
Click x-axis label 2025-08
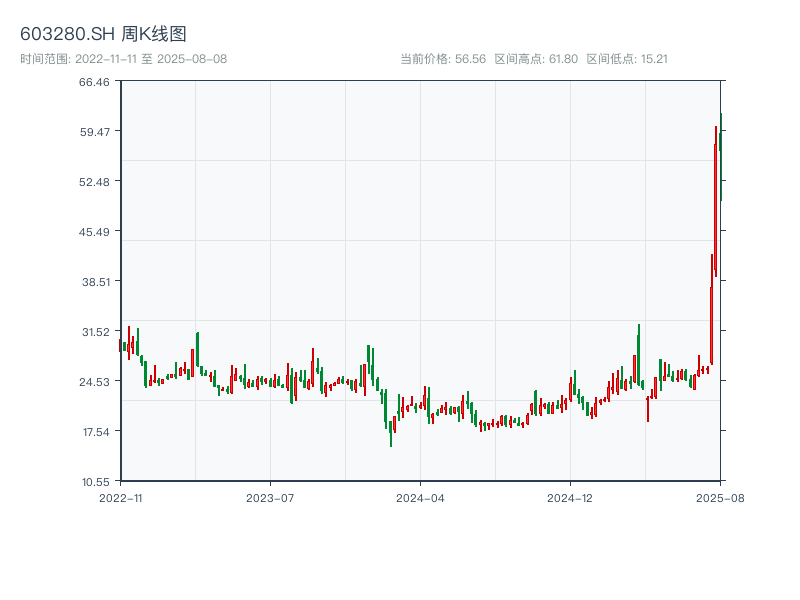point(720,498)
